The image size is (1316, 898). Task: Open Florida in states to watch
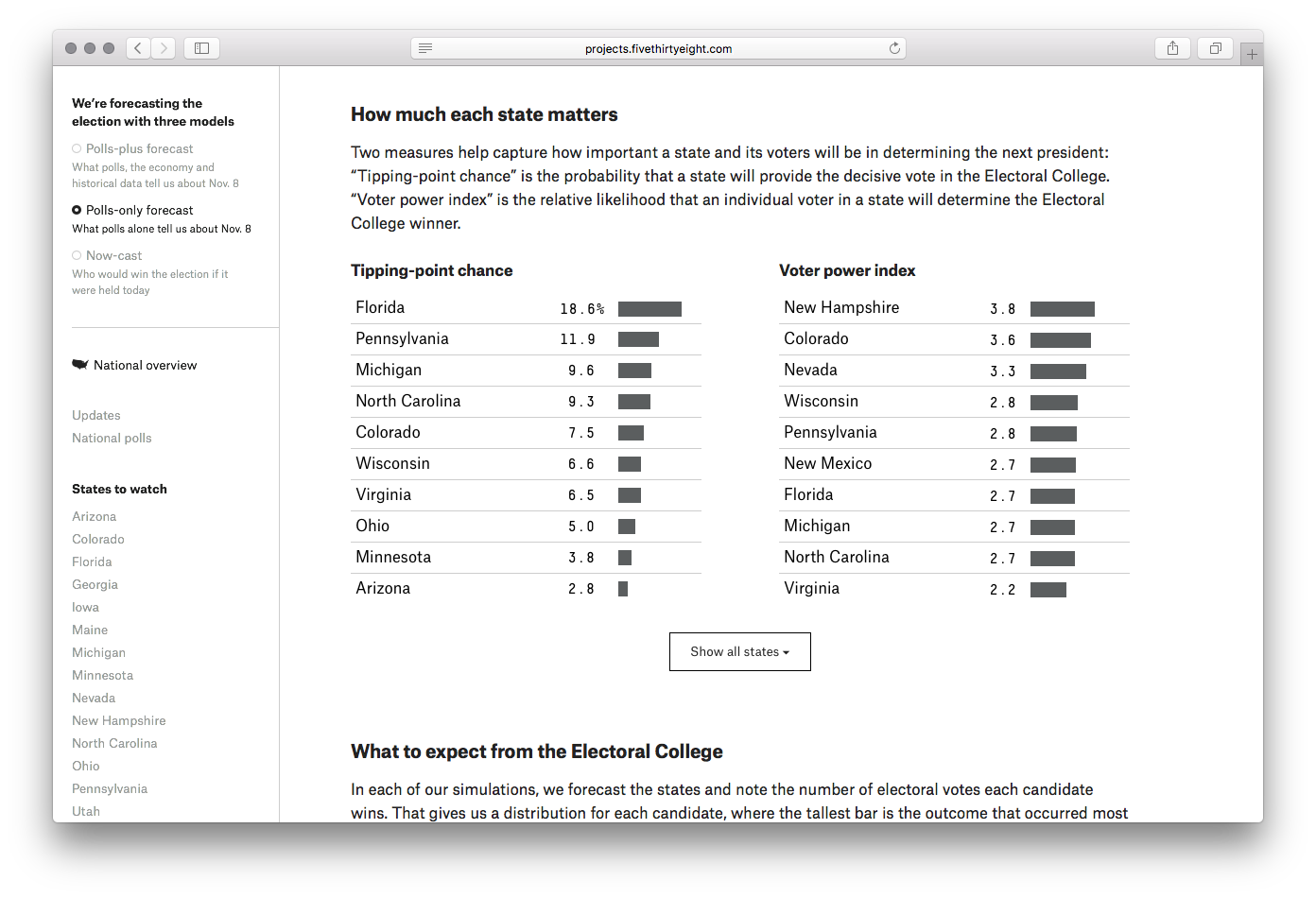pyautogui.click(x=92, y=561)
